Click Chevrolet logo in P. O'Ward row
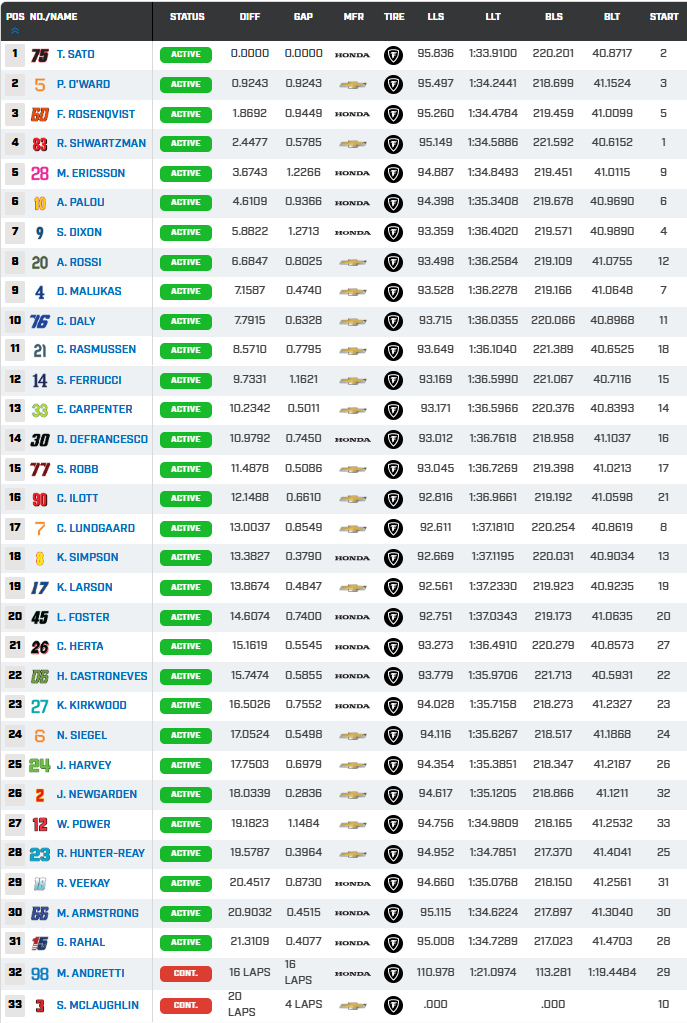 point(353,85)
